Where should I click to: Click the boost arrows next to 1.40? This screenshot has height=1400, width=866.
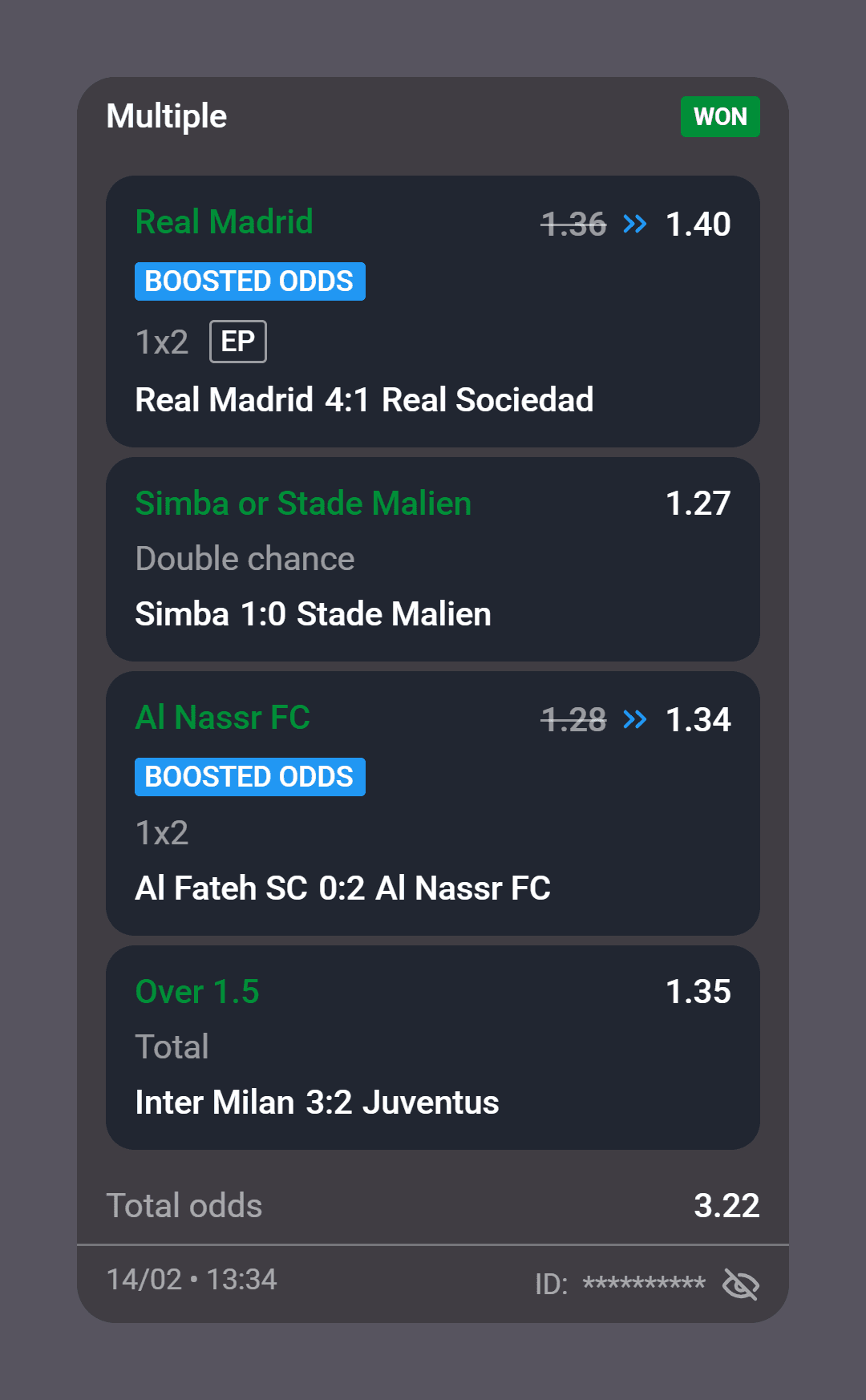coord(634,224)
